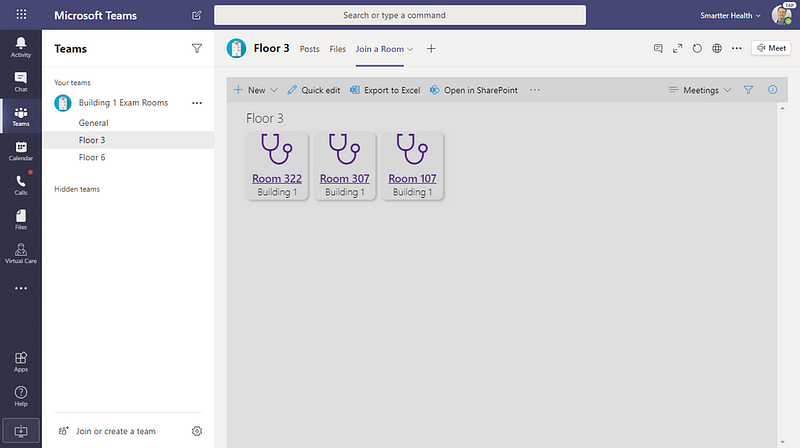Screen dimensions: 800x448
Task: Select the Building 1 Exam Rooms team
Action: coord(123,103)
